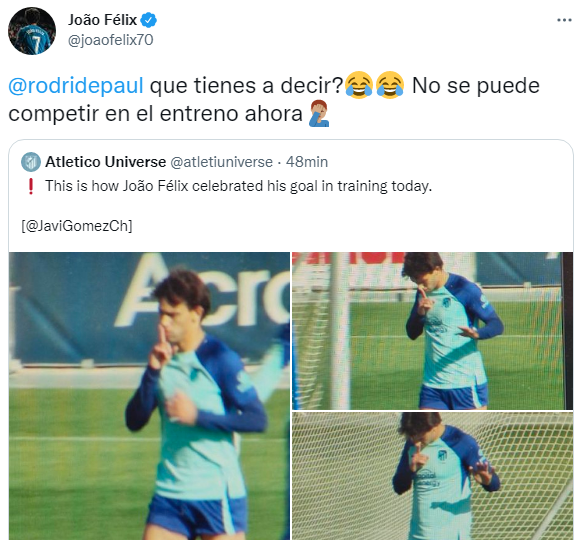
Task: Open the @joaofelix70 handle
Action: coord(111,40)
